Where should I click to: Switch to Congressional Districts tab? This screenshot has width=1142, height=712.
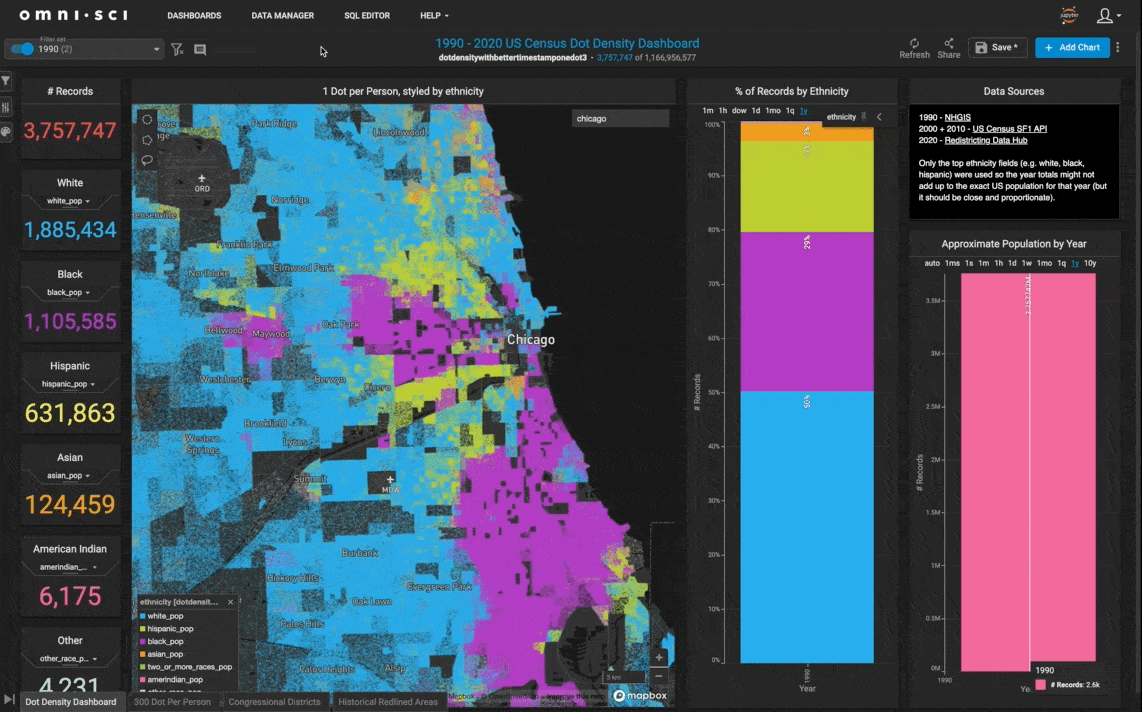(275, 702)
